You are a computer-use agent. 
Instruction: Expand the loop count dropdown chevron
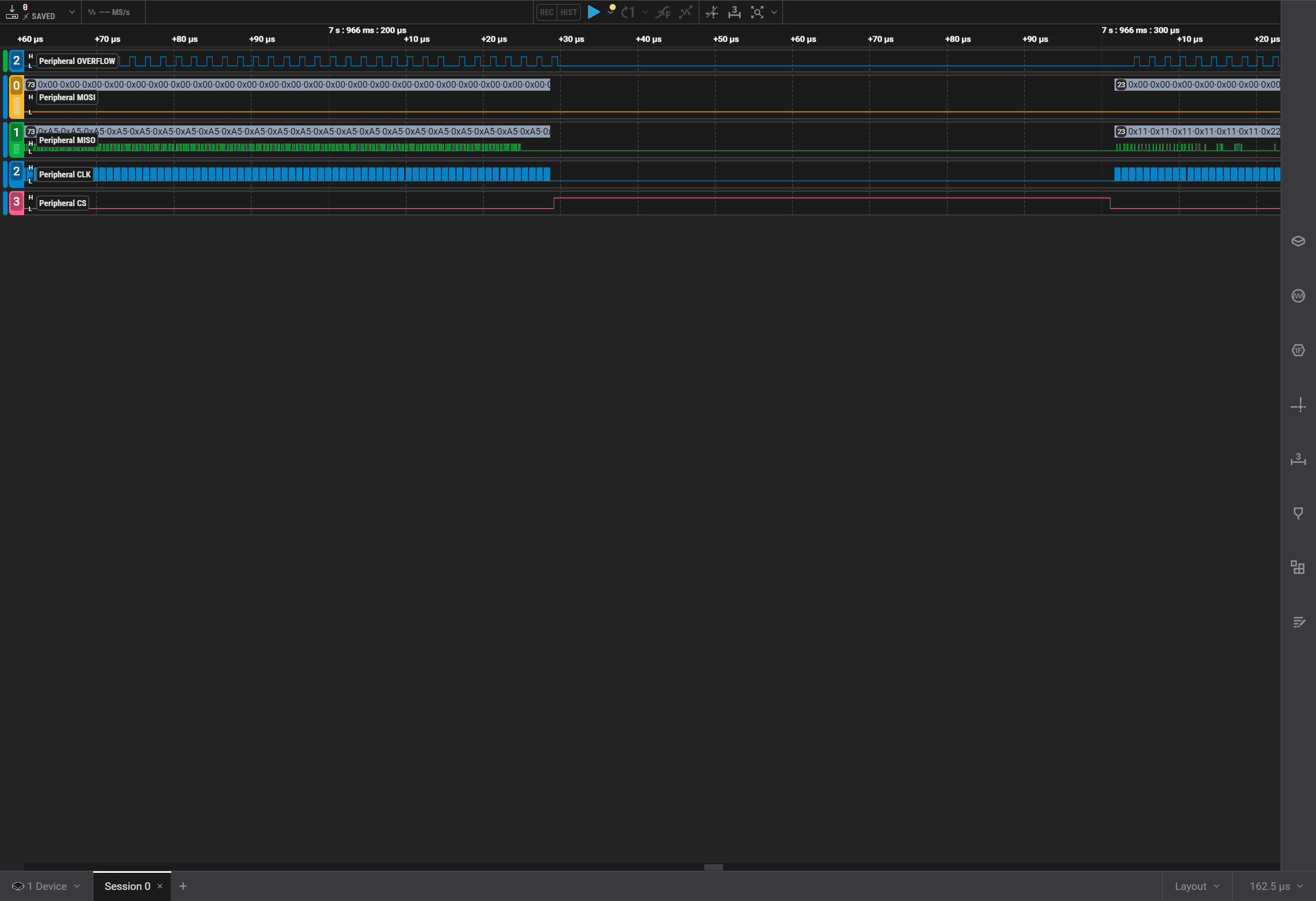tap(645, 12)
